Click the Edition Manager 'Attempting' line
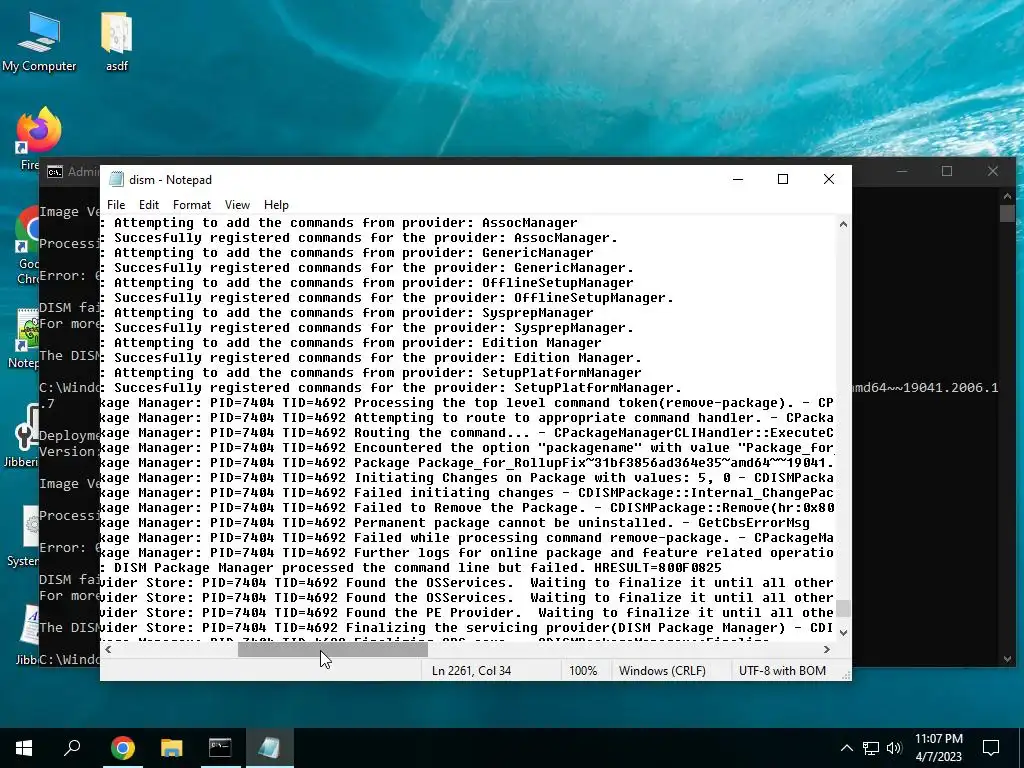 coord(351,342)
